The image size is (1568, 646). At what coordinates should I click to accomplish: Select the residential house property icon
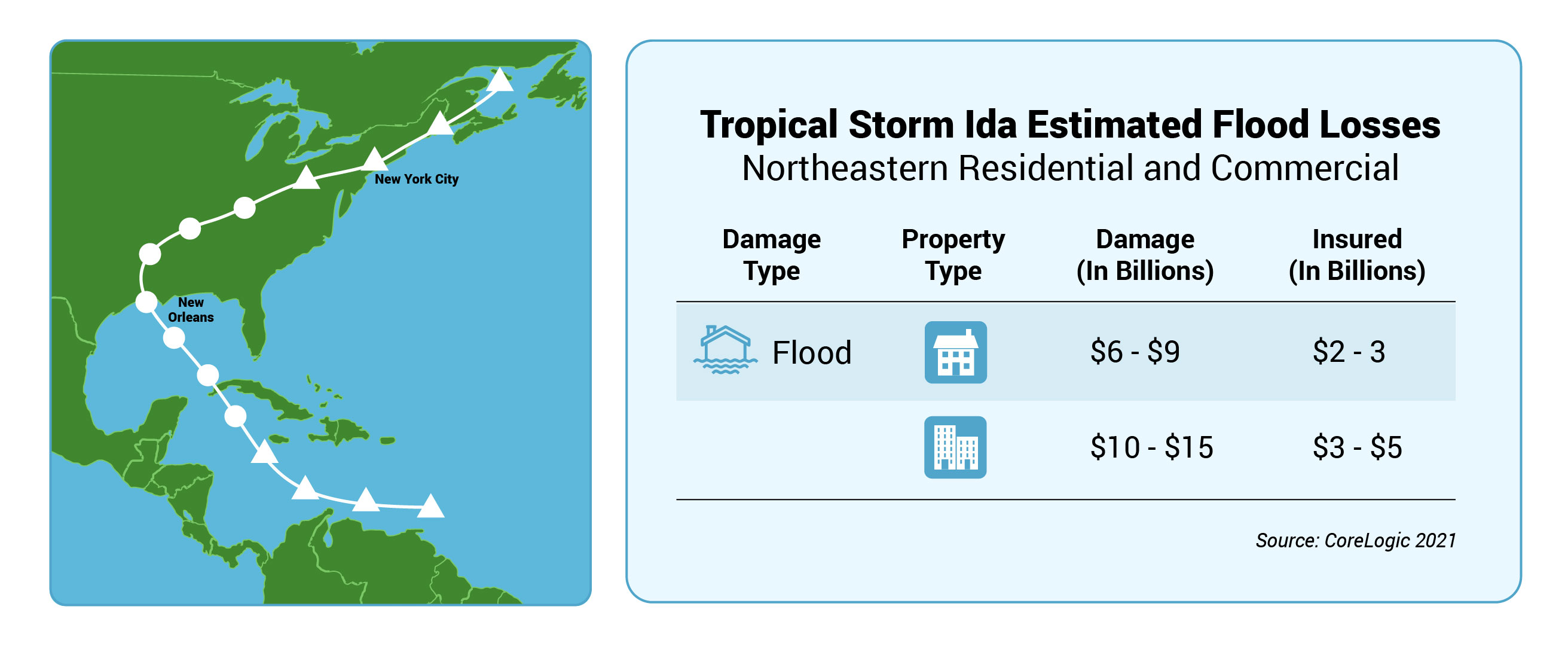pyautogui.click(x=955, y=352)
